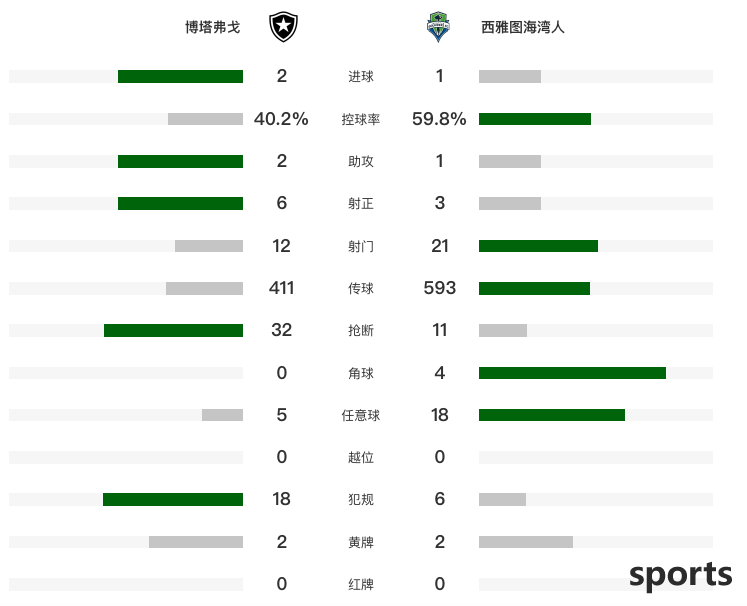Click Seattle's green 射门 bar
747x606 pixels.
538,246
